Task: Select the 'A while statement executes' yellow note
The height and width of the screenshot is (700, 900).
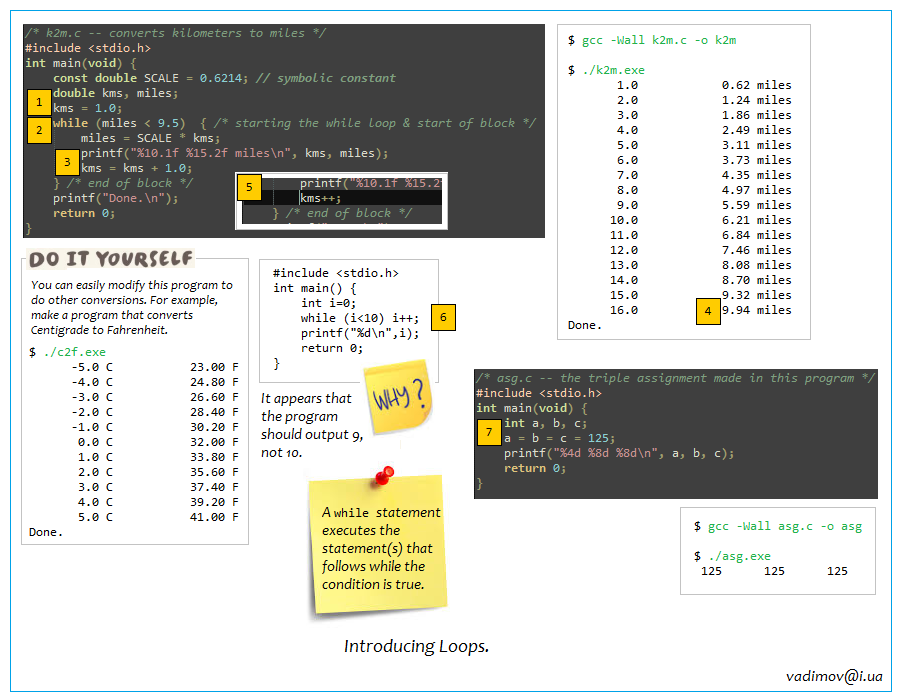Action: coord(378,545)
